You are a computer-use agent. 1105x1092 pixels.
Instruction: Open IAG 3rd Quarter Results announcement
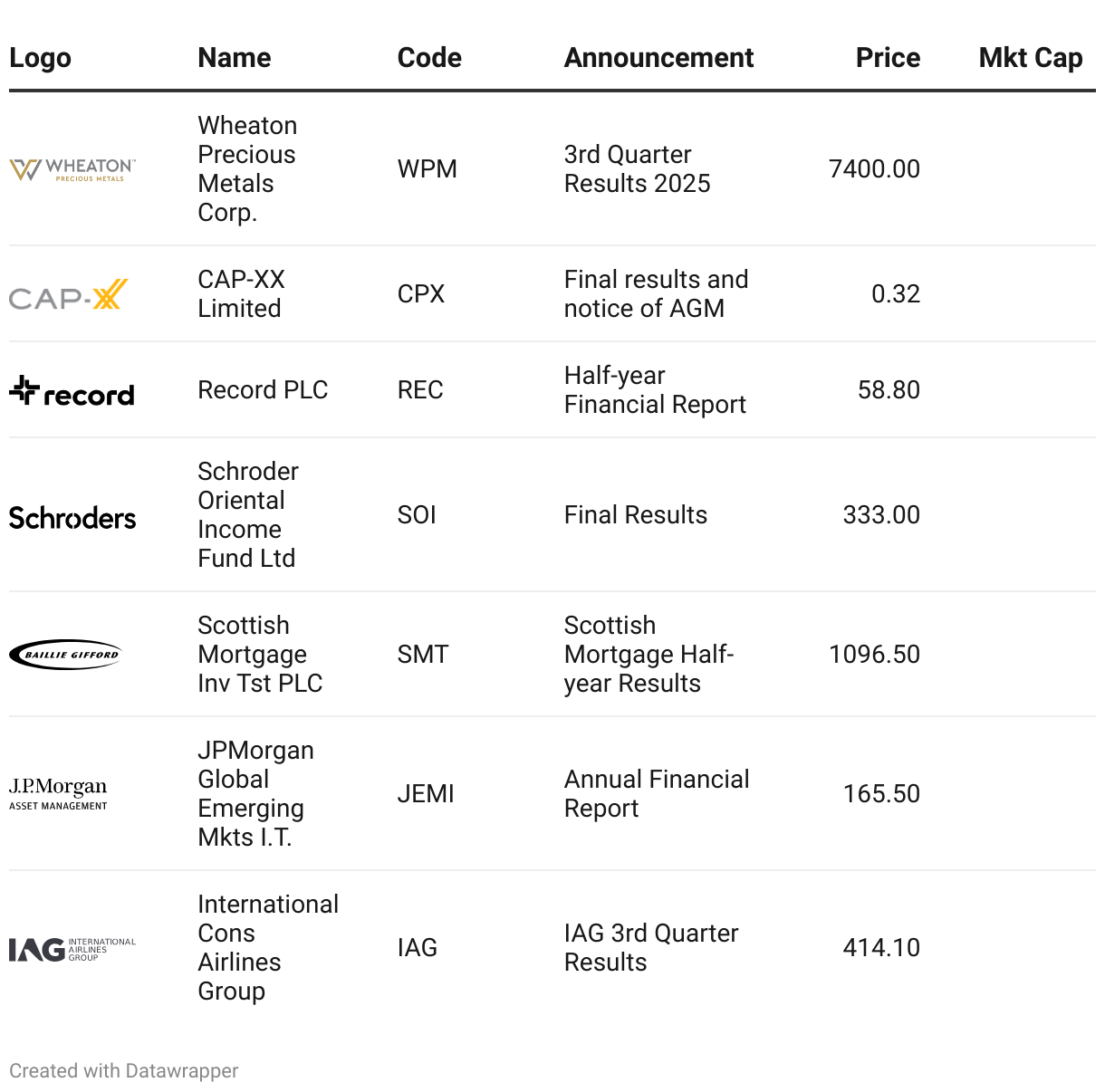point(651,948)
